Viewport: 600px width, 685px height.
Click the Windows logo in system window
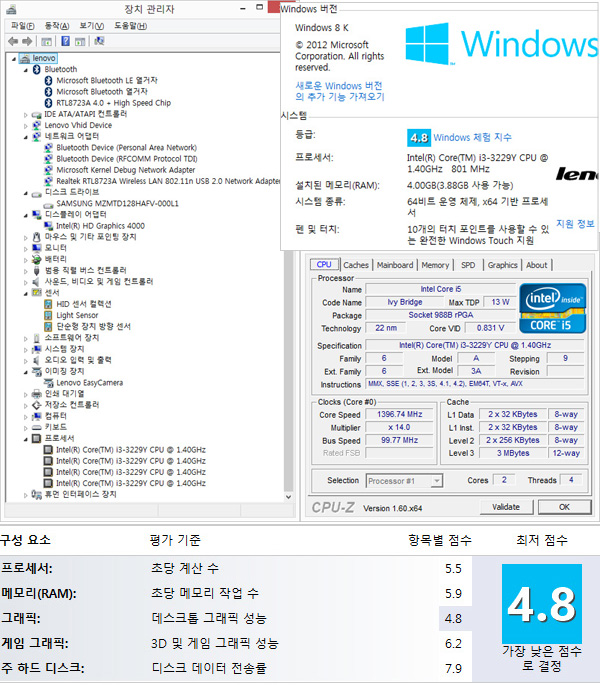[x=427, y=44]
